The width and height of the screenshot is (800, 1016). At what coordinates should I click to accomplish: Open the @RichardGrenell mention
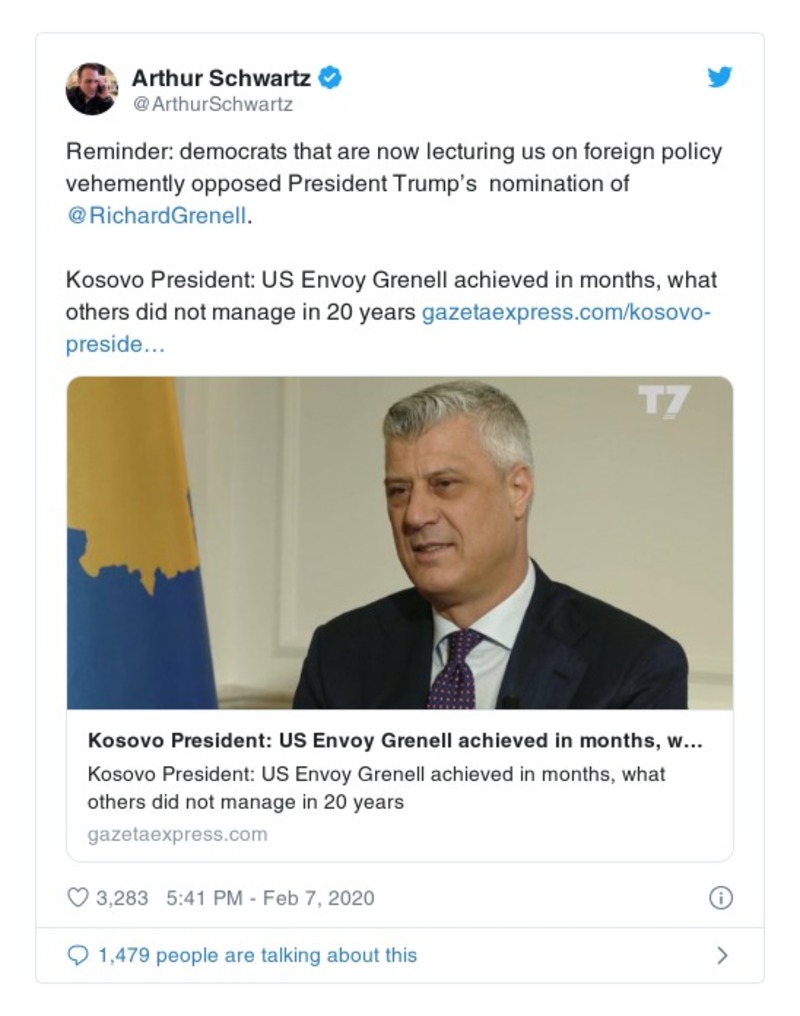click(156, 215)
